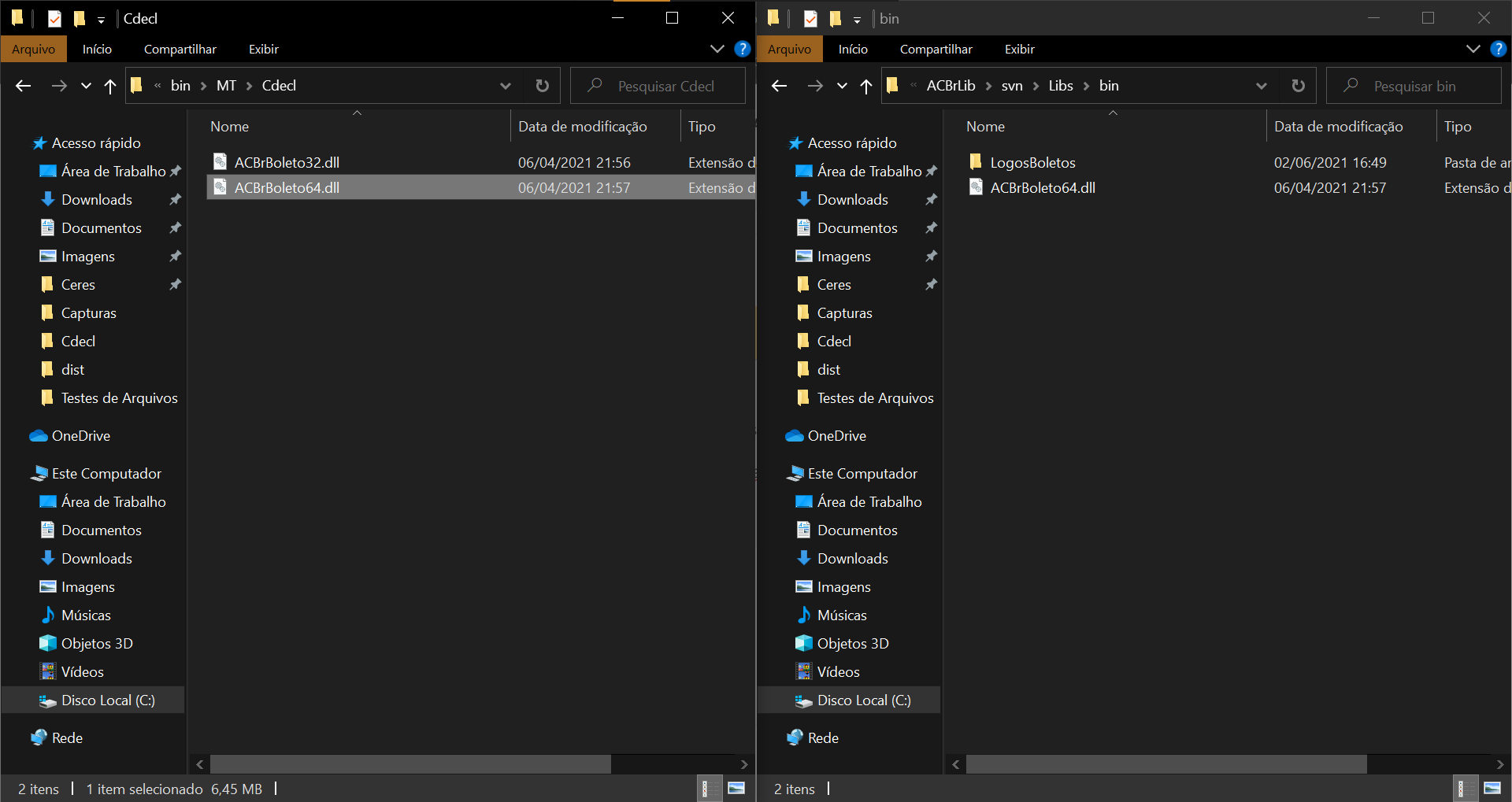Open OneDrive in the Cdecl window sidebar
Screen dimensions: 1512x802
(80, 435)
